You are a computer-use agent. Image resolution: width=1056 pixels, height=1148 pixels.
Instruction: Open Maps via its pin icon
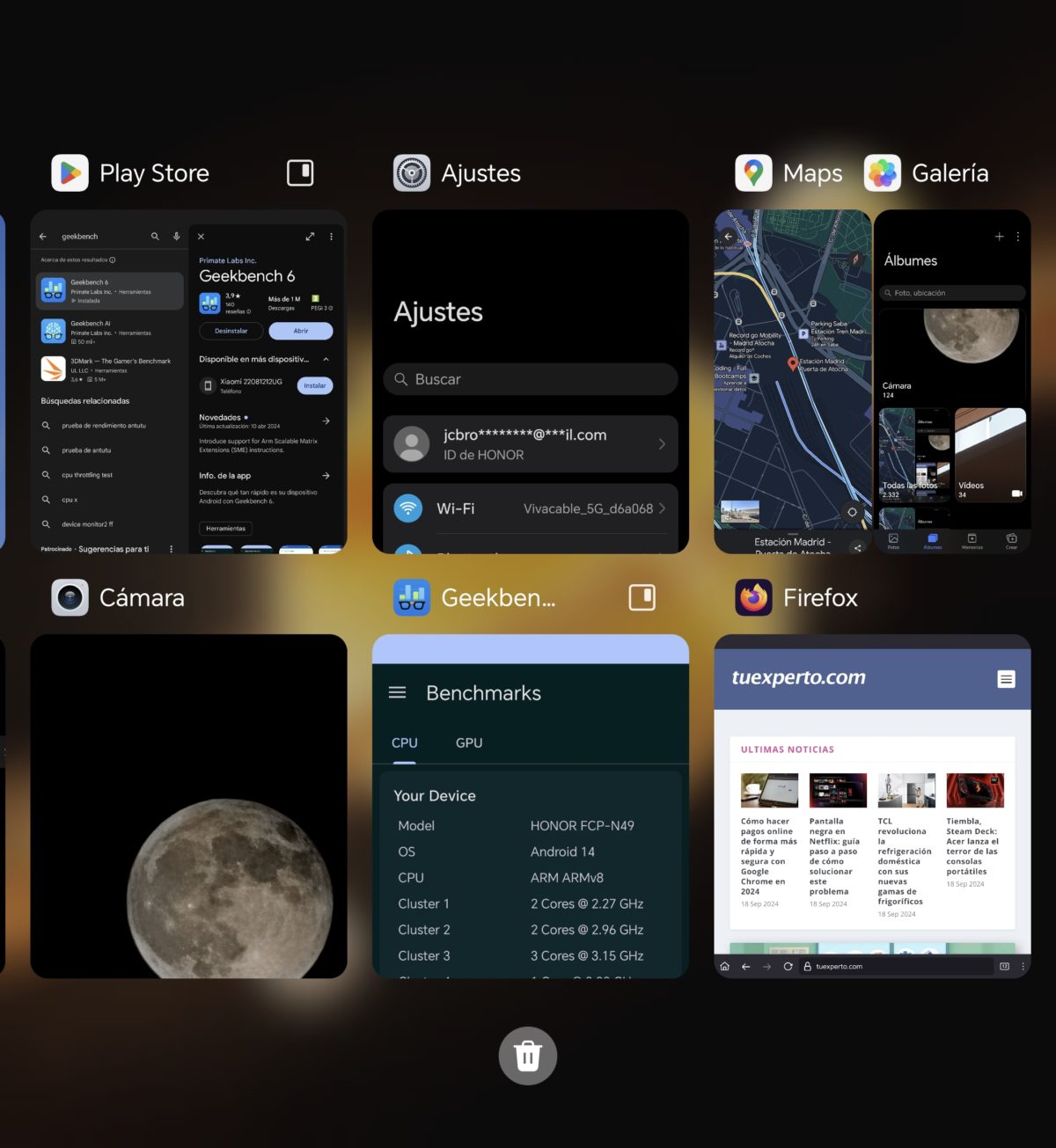point(752,172)
